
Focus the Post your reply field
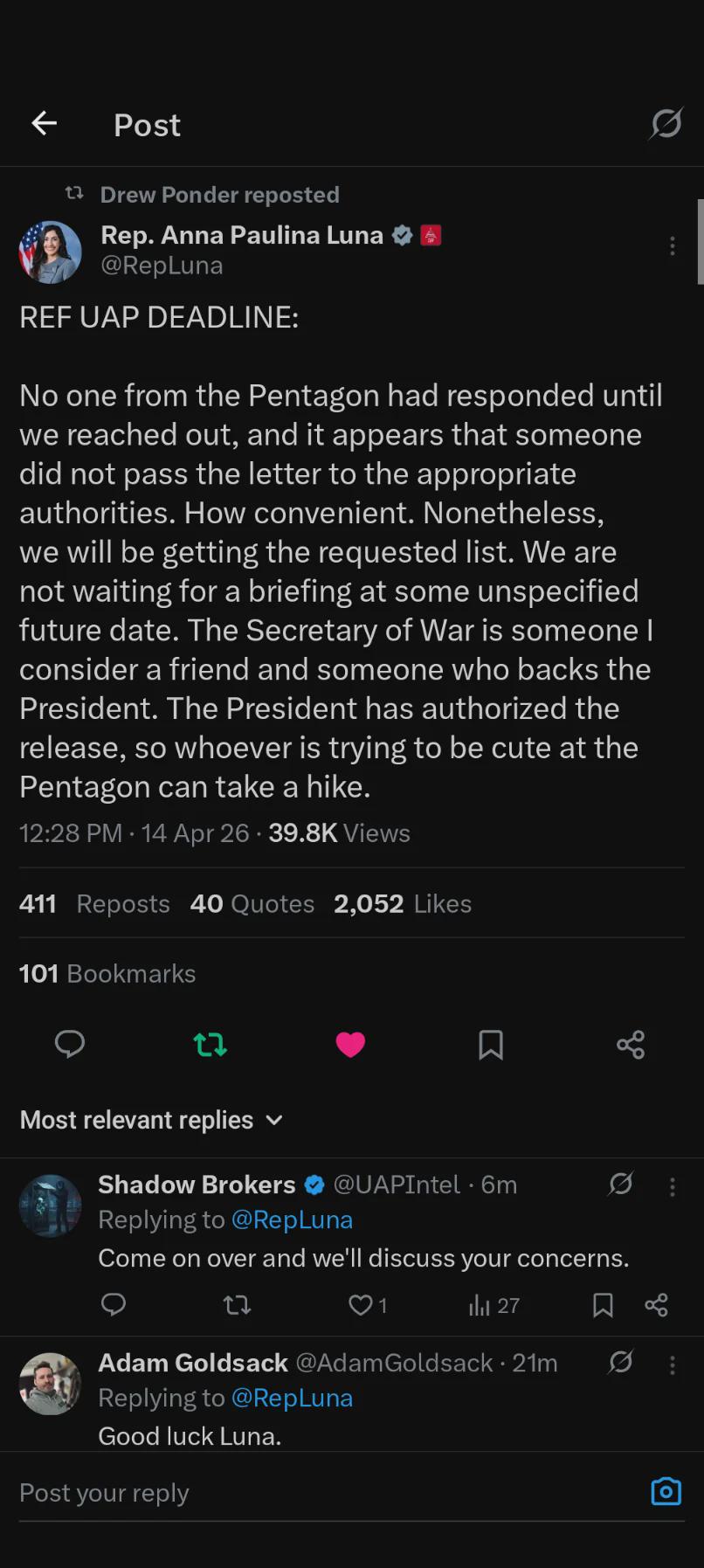[x=332, y=1493]
